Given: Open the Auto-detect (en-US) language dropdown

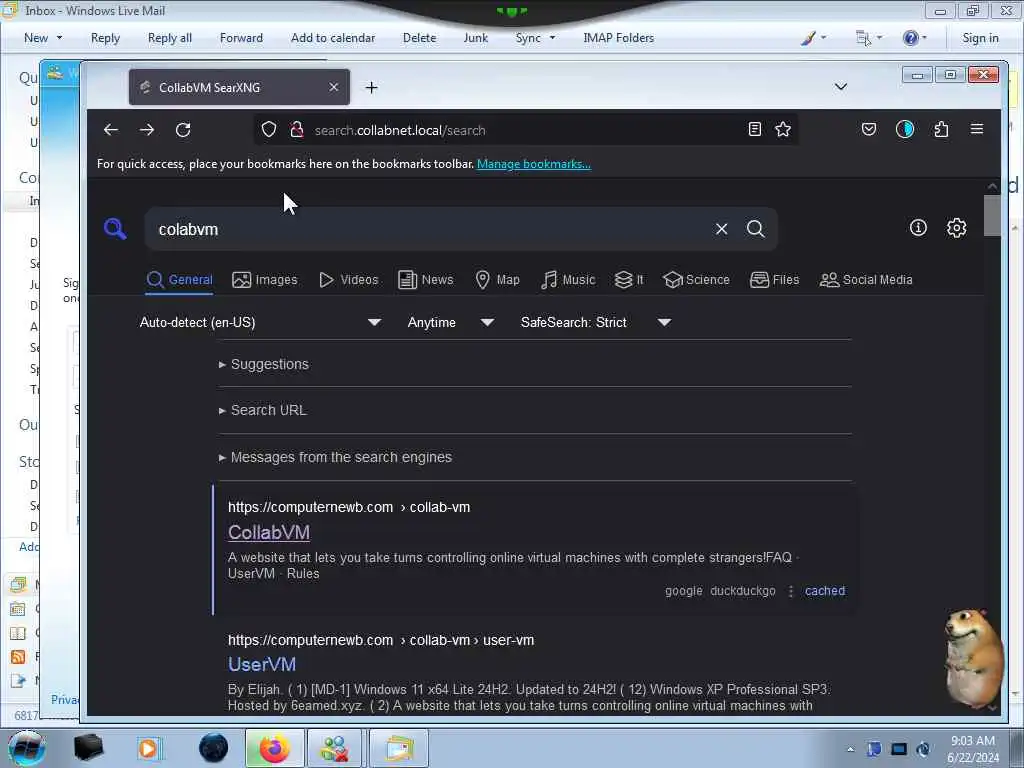Looking at the screenshot, I should point(260,322).
